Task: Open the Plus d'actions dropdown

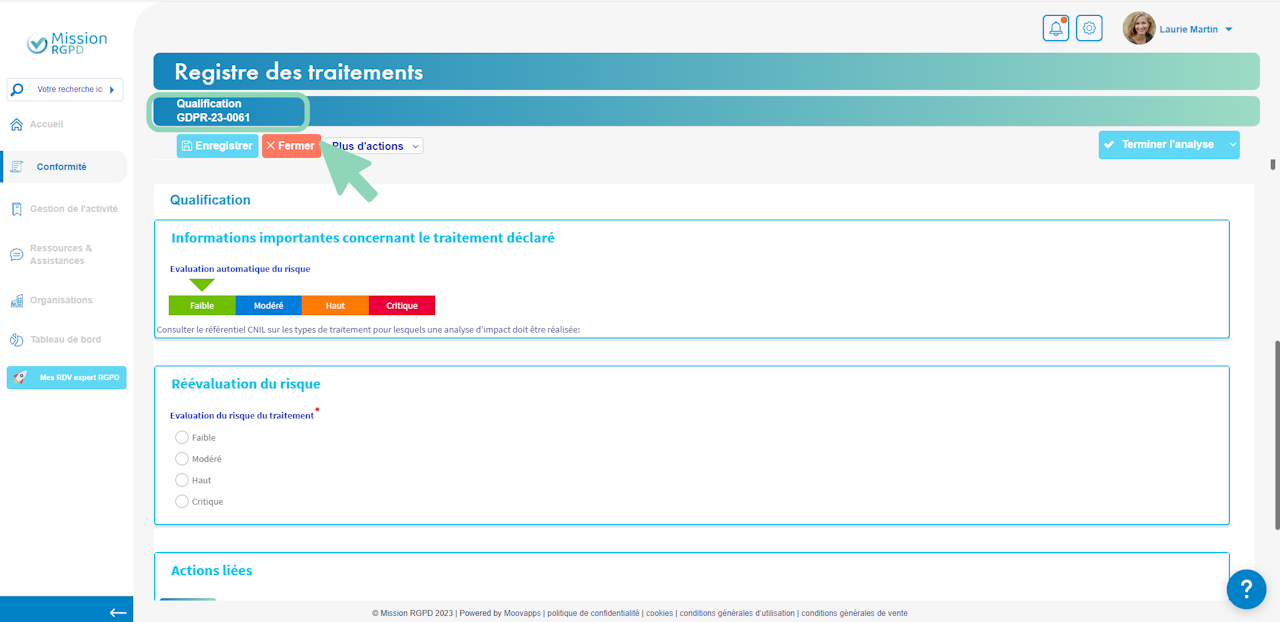Action: click(374, 146)
